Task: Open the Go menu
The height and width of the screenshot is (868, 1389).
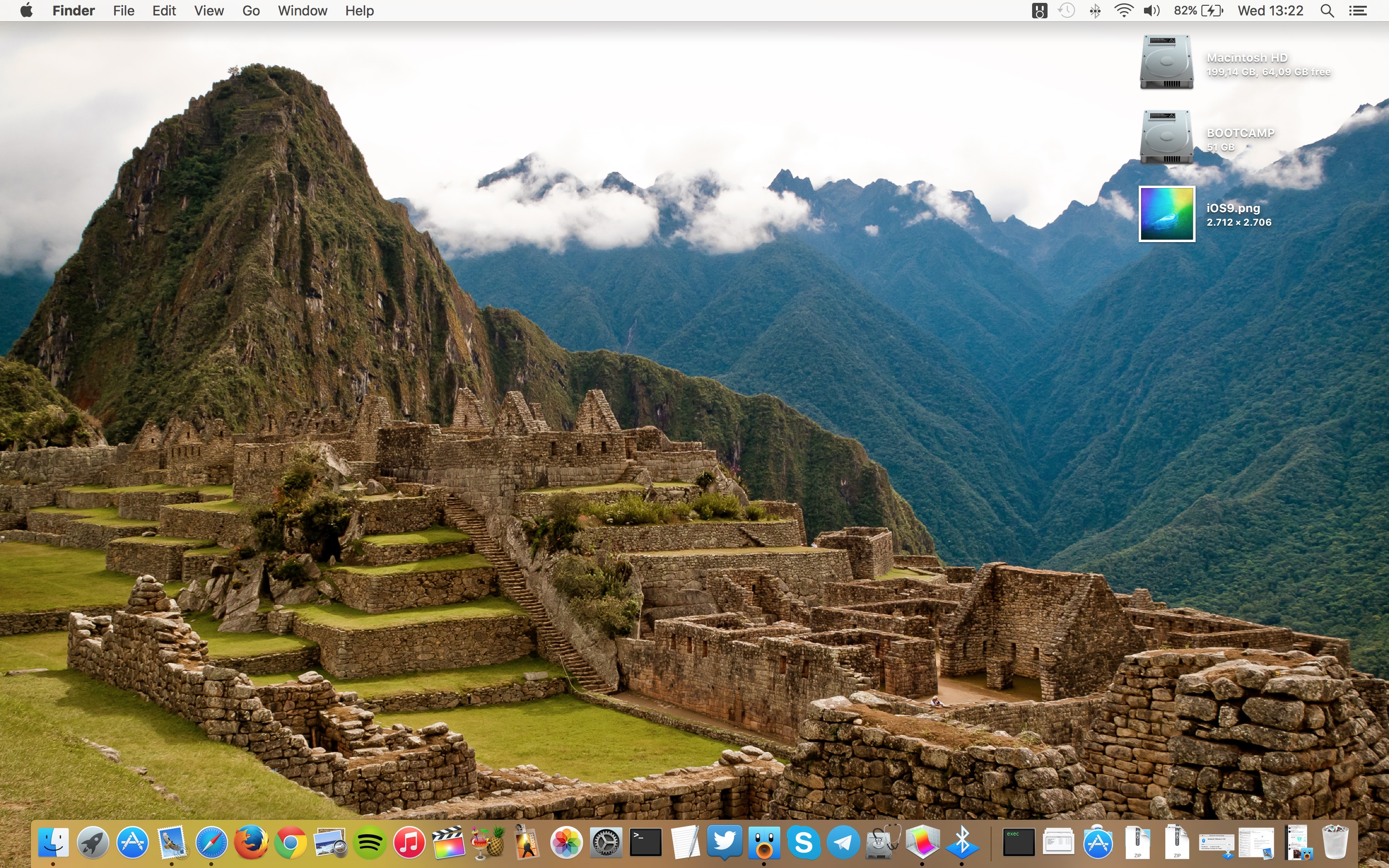Action: [251, 11]
